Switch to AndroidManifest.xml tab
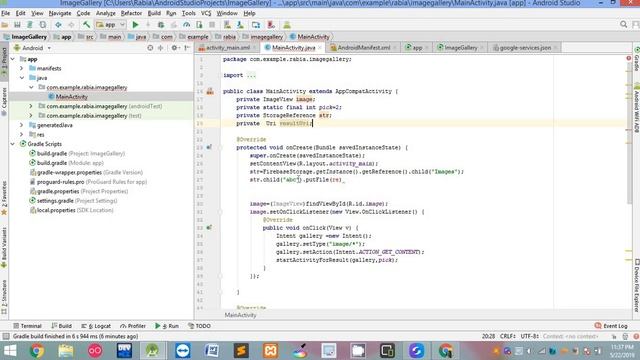Screen dimensions: 640x360 tap(363, 48)
